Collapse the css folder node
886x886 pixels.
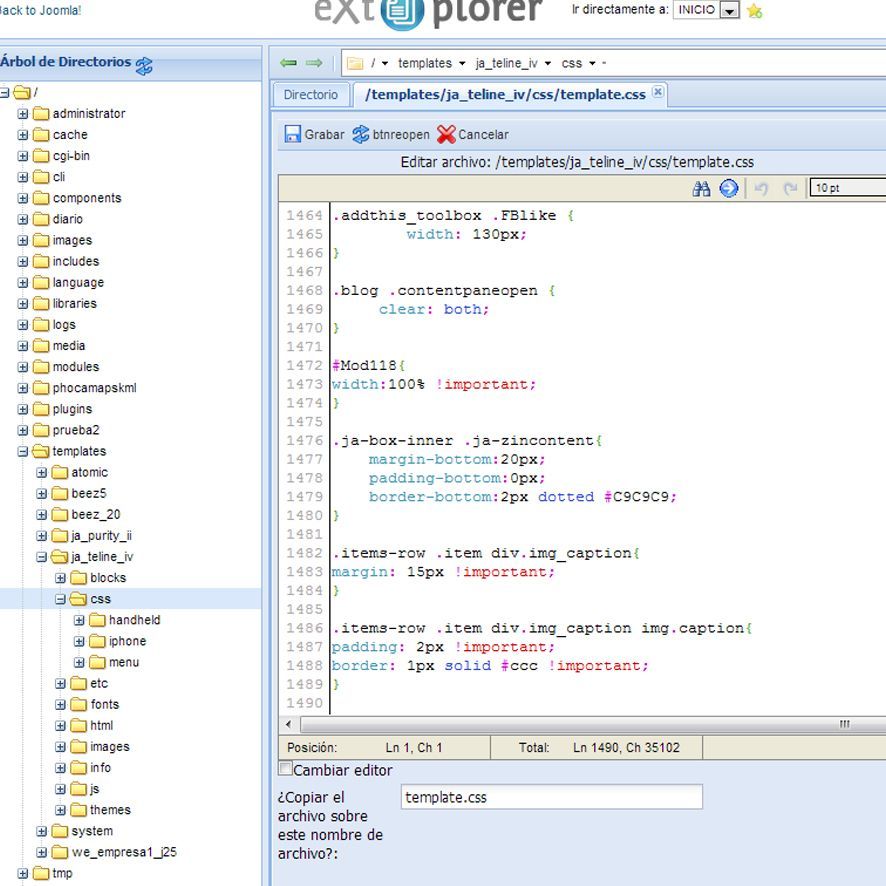(x=60, y=599)
